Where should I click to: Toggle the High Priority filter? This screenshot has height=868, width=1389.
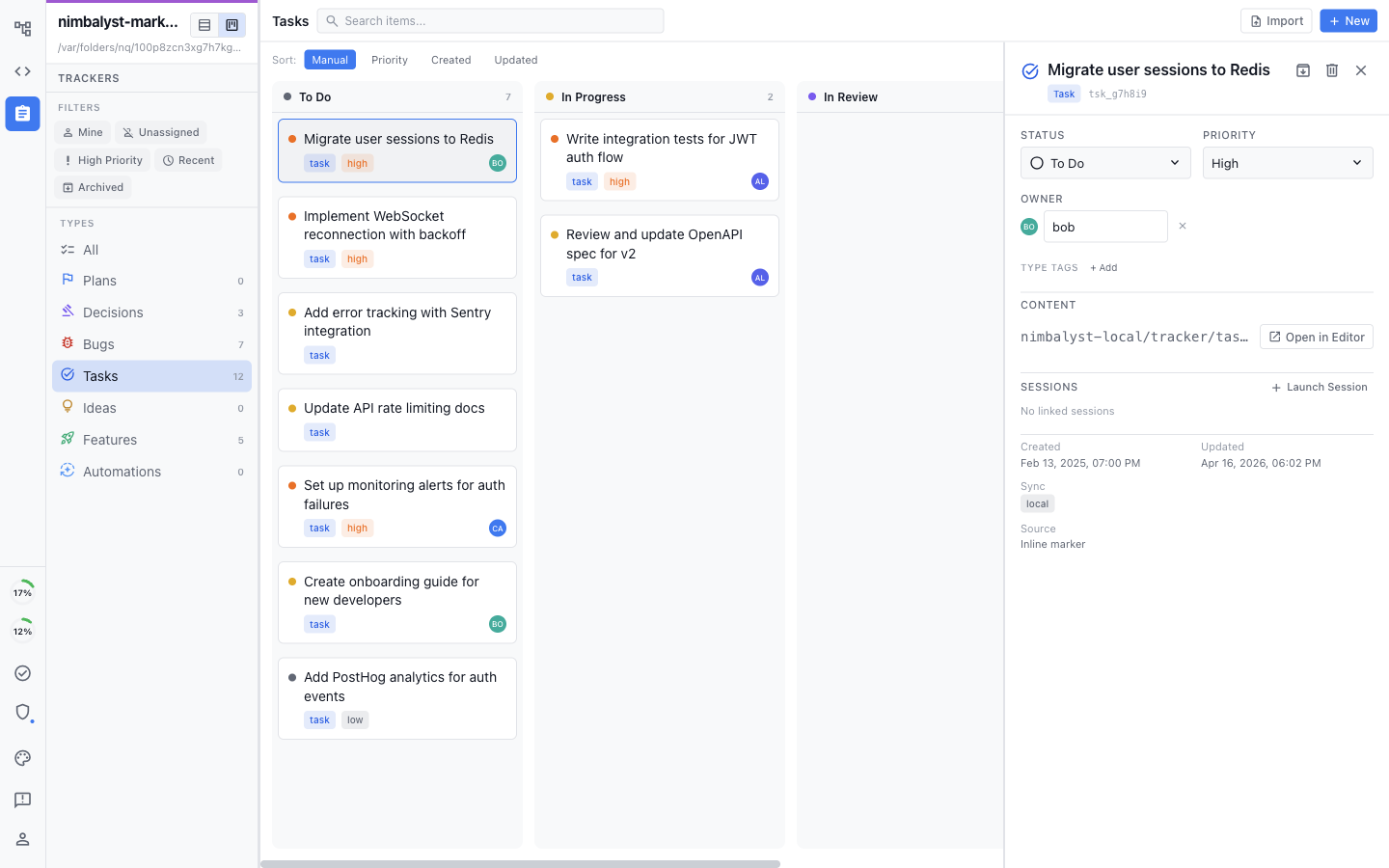tap(103, 160)
